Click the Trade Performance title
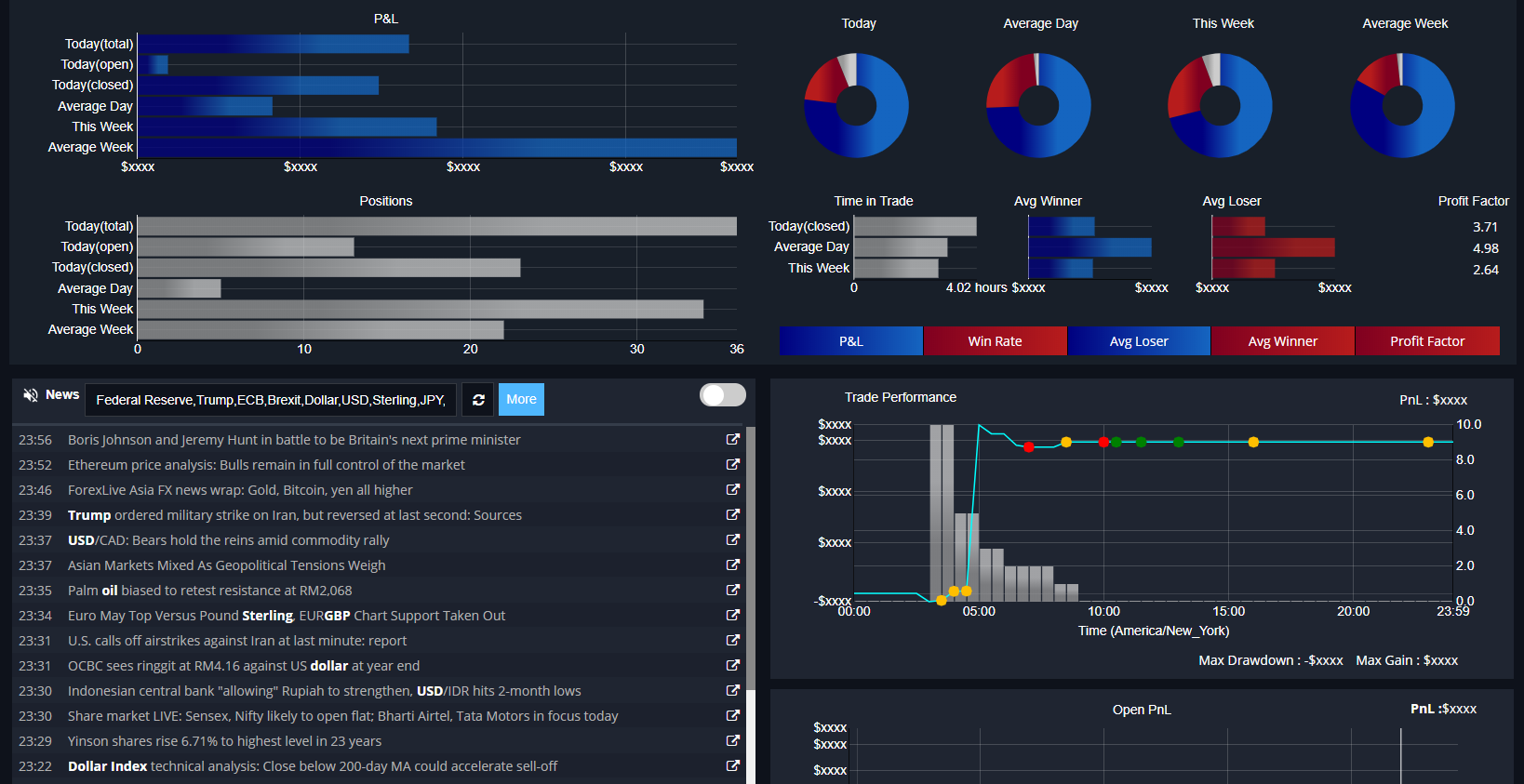Screen dimensions: 1524x784 tap(900, 397)
